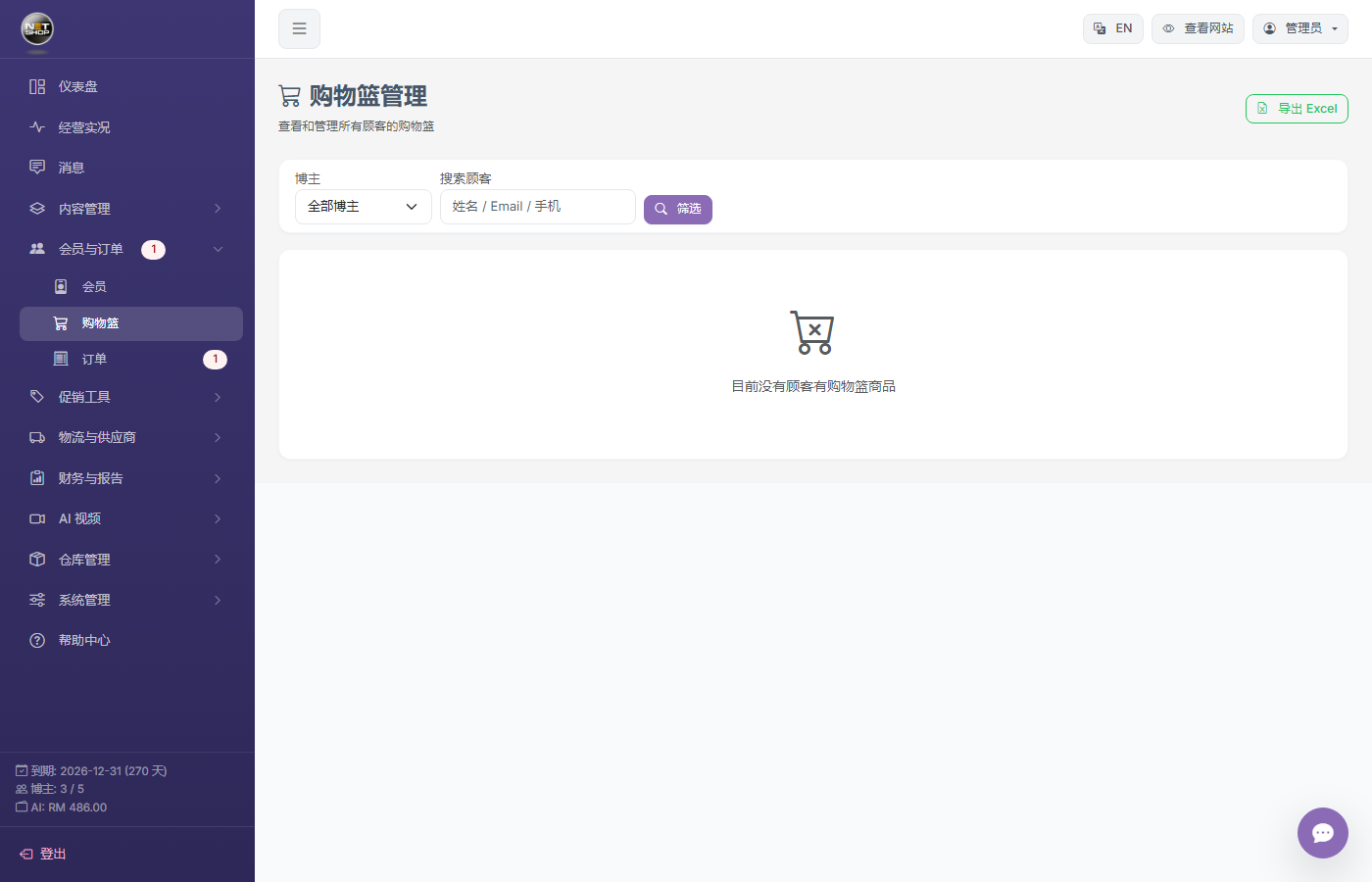Click the Excel file icon on export button
Screen dimensions: 1372x882
[1262, 109]
